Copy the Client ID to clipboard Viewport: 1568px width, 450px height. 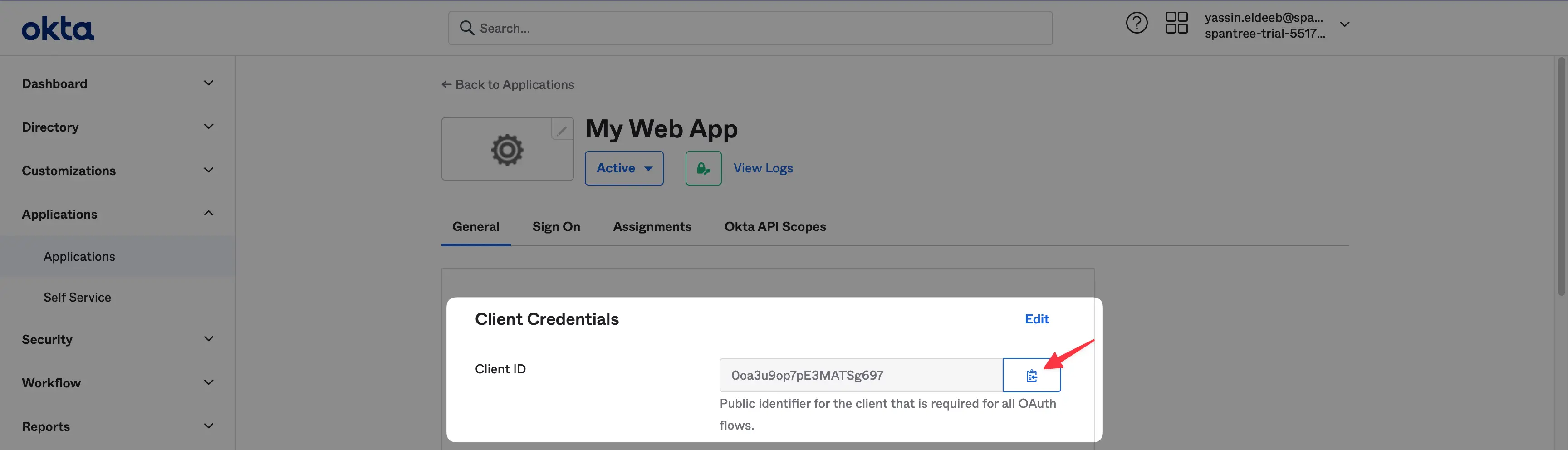(x=1032, y=375)
